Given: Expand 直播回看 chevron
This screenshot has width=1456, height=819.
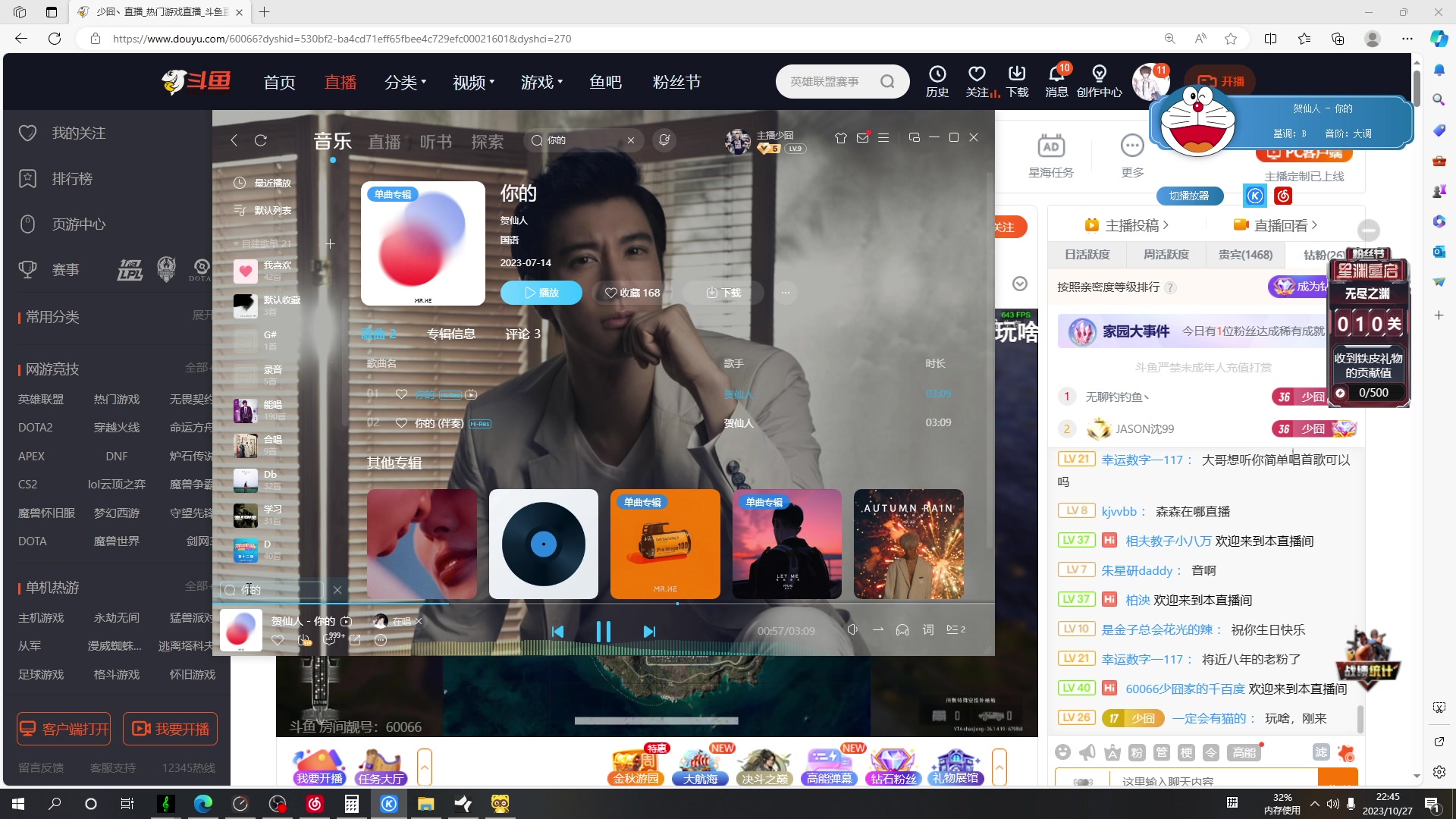Looking at the screenshot, I should pyautogui.click(x=1314, y=225).
